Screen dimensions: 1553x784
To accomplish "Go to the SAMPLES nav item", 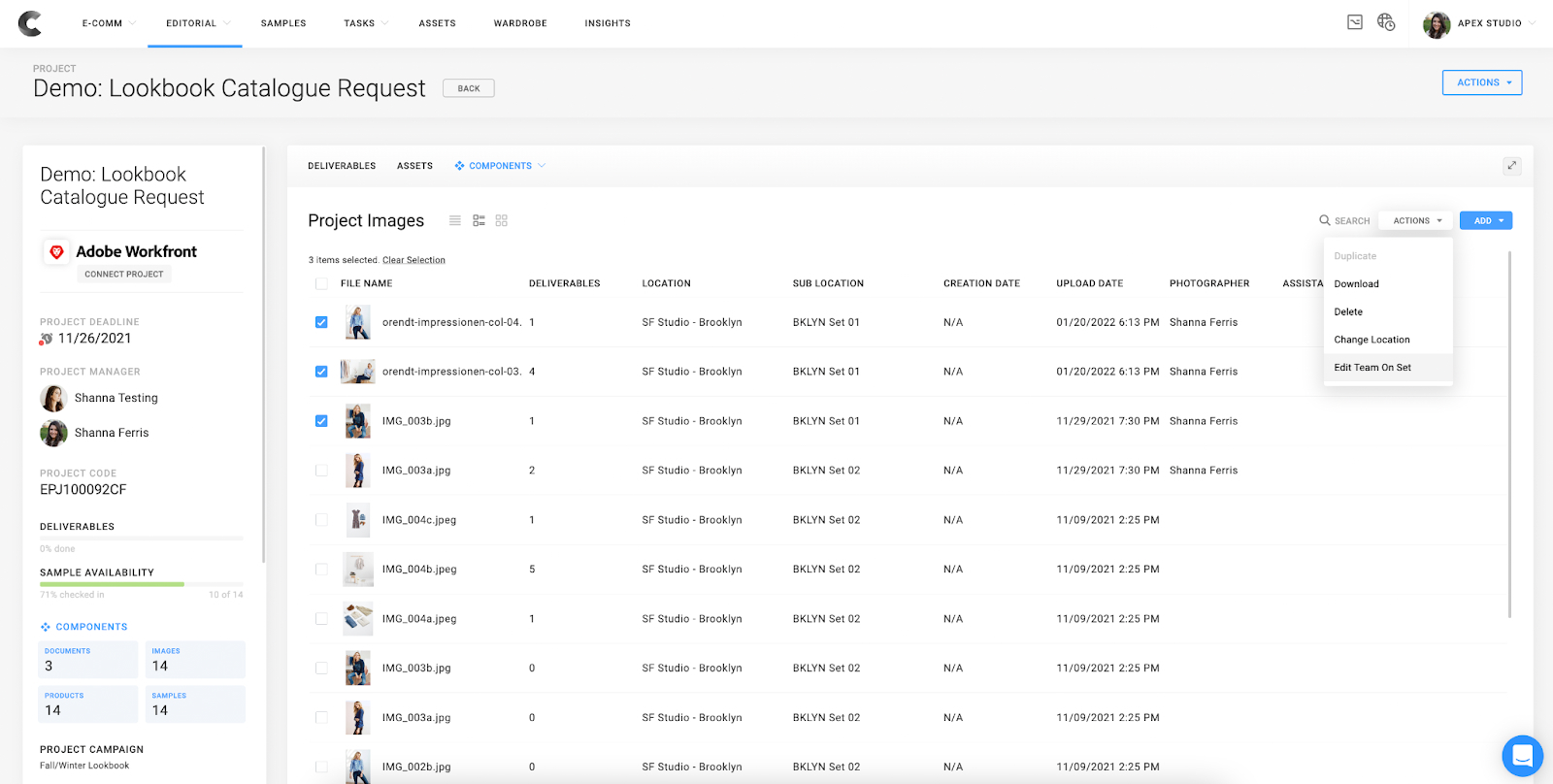I will [x=283, y=23].
